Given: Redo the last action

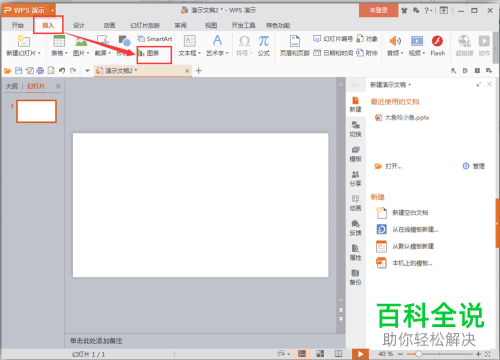Looking at the screenshot, I should pos(73,71).
